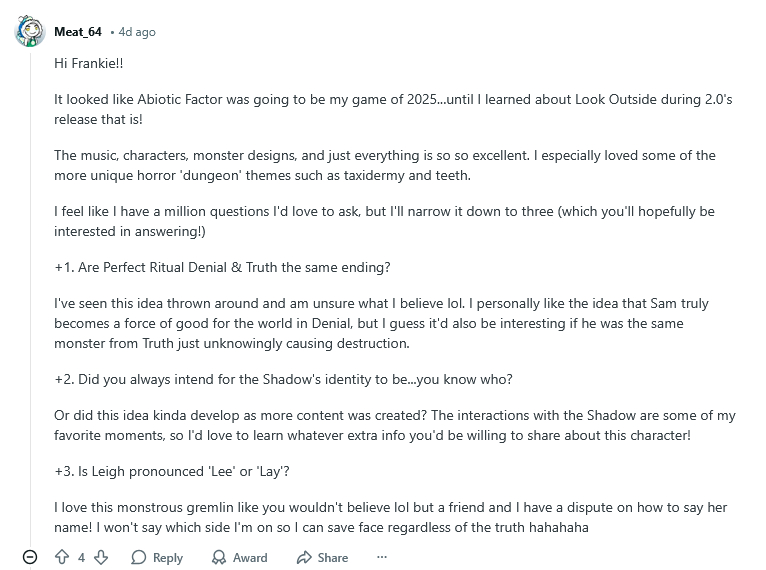The height and width of the screenshot is (570, 766).
Task: Click the paragraph praising music and characters
Action: pos(385,165)
